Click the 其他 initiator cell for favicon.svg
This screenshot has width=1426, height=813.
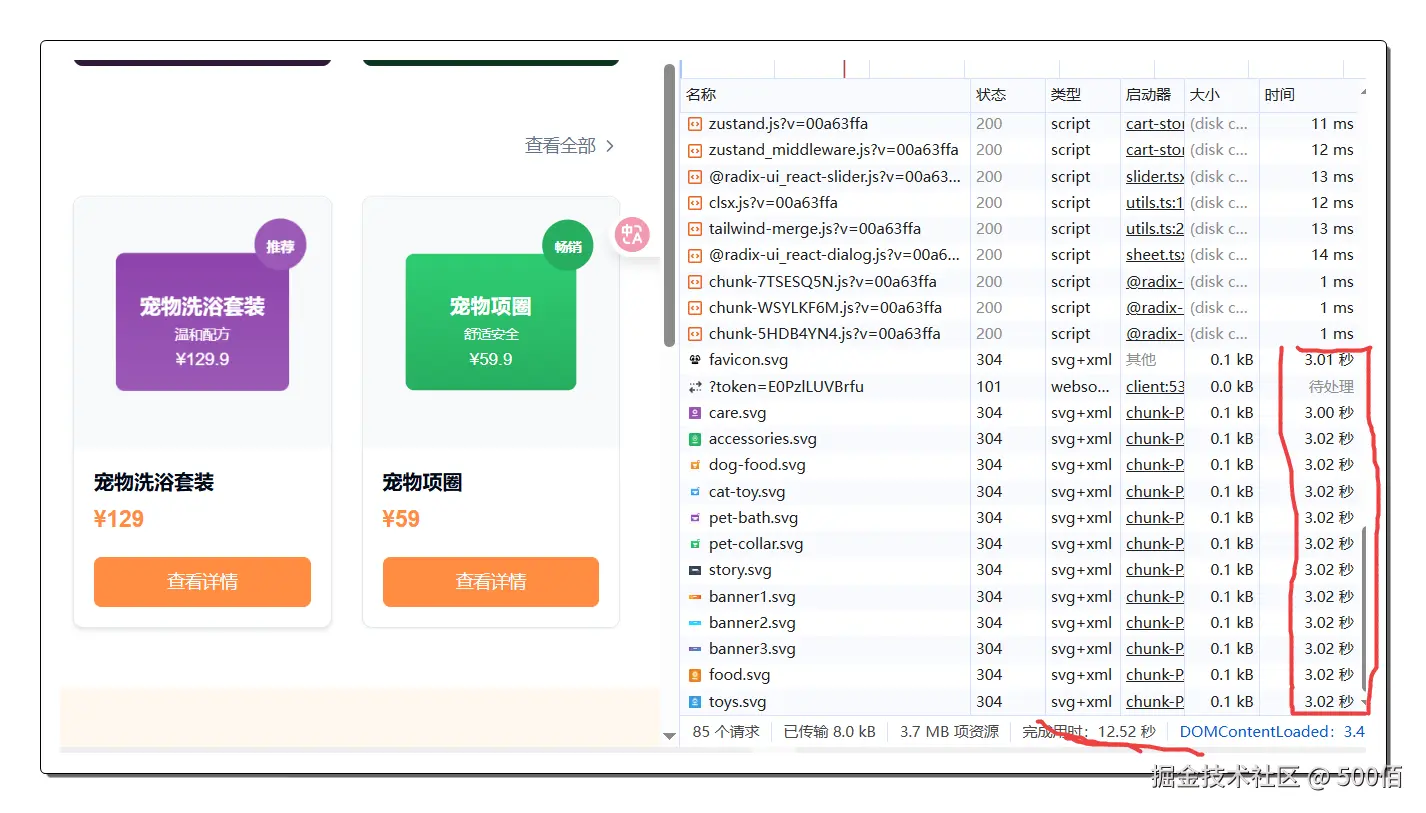coord(1141,360)
